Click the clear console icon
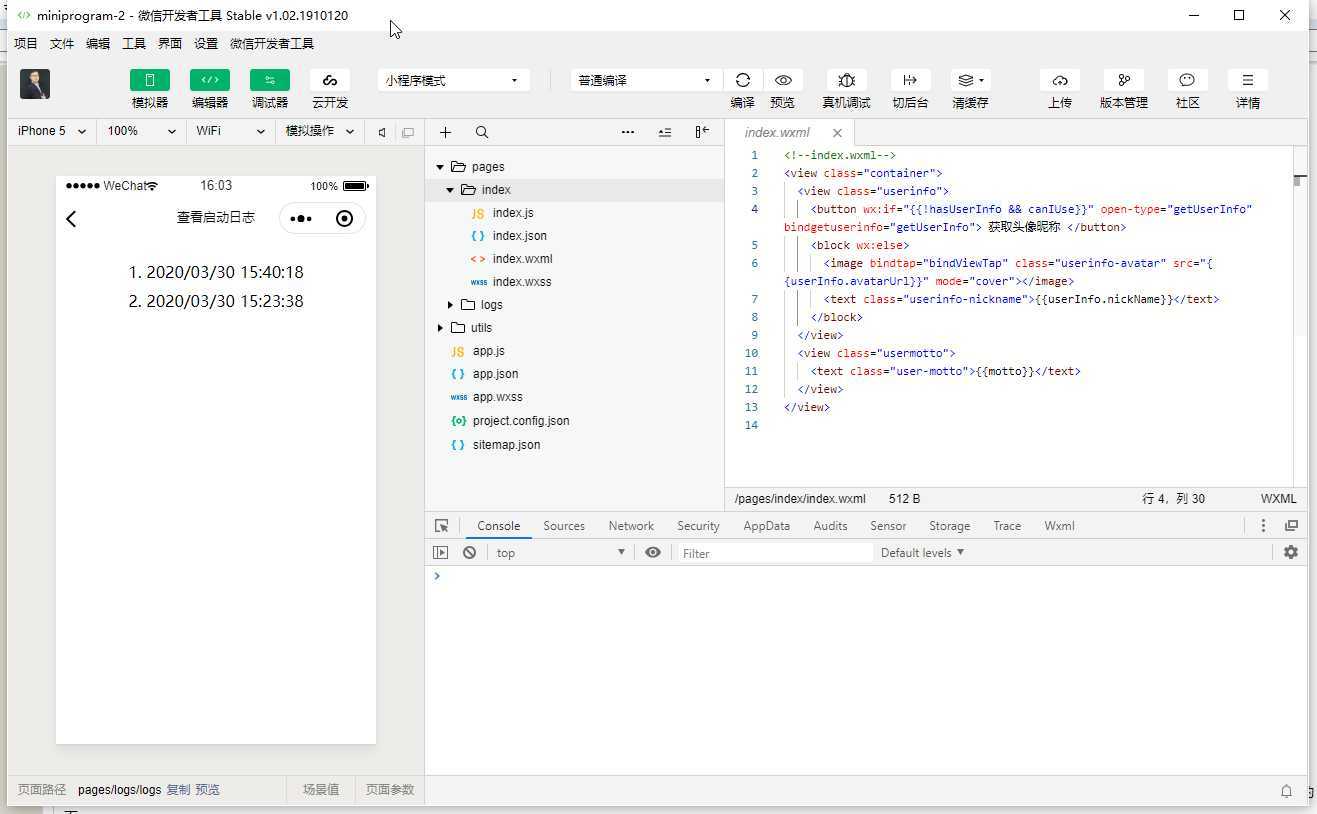This screenshot has width=1317, height=814. pyautogui.click(x=469, y=553)
